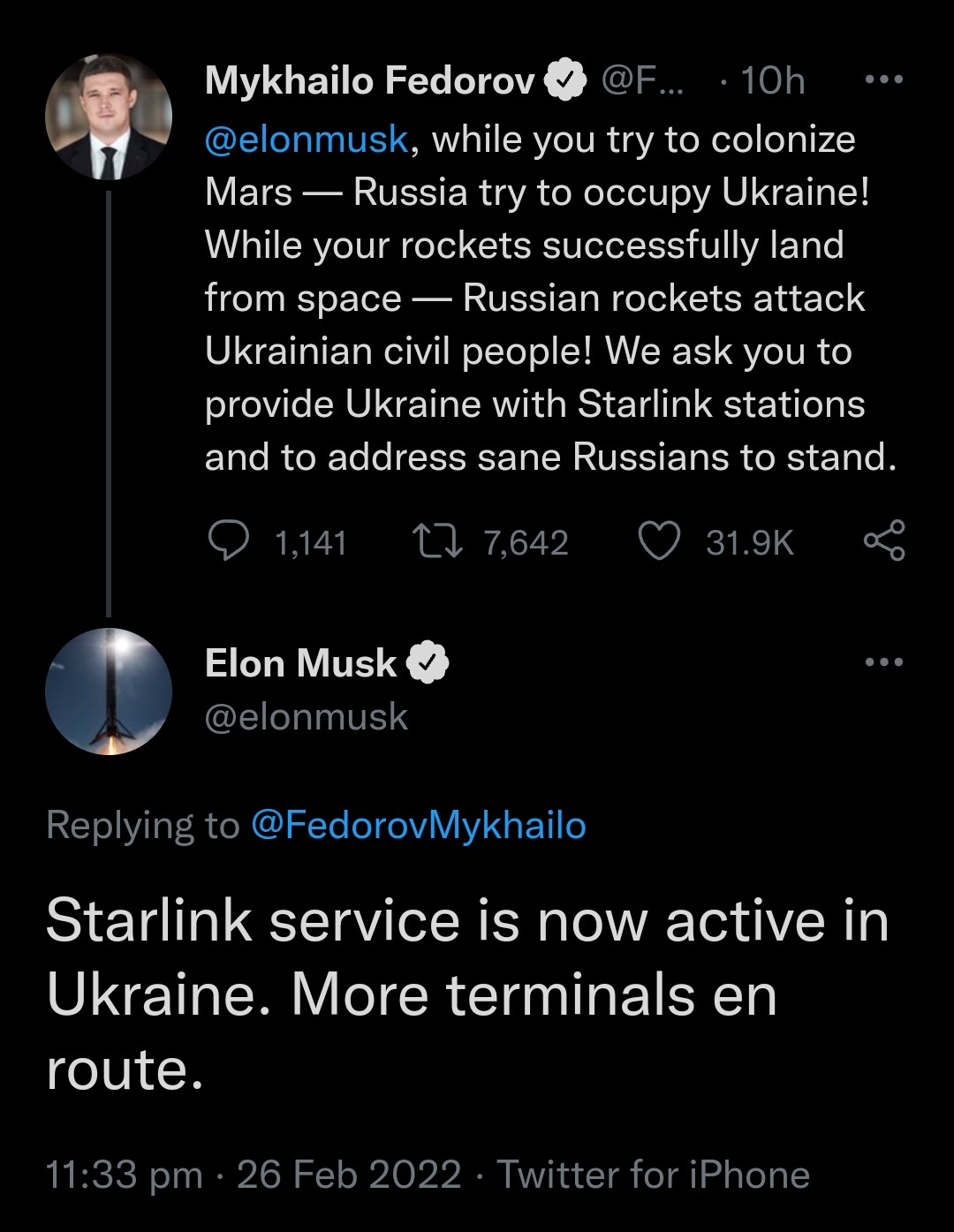954x1232 pixels.
Task: Open reply icon on Fedorov's tweet
Action: tap(229, 540)
